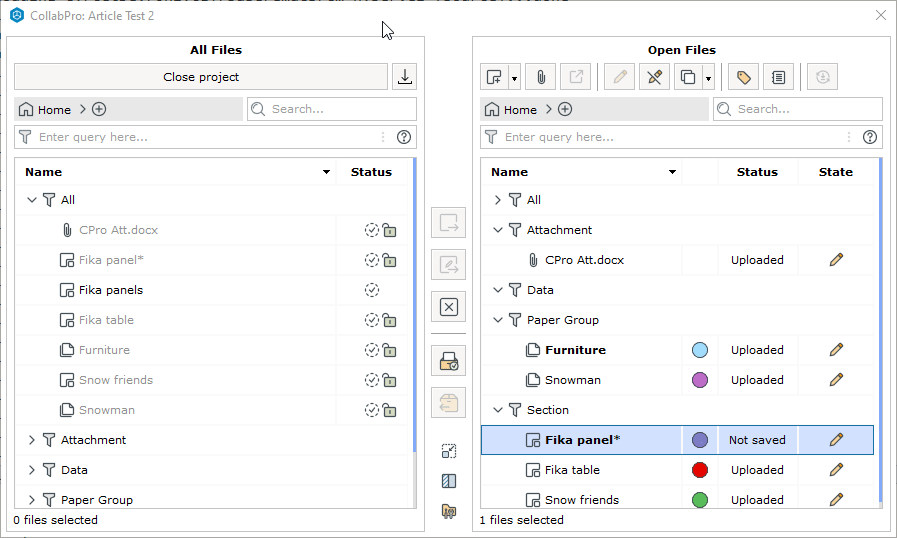This screenshot has height=538, width=897.
Task: Click the query help icon in All Files
Action: pos(404,137)
